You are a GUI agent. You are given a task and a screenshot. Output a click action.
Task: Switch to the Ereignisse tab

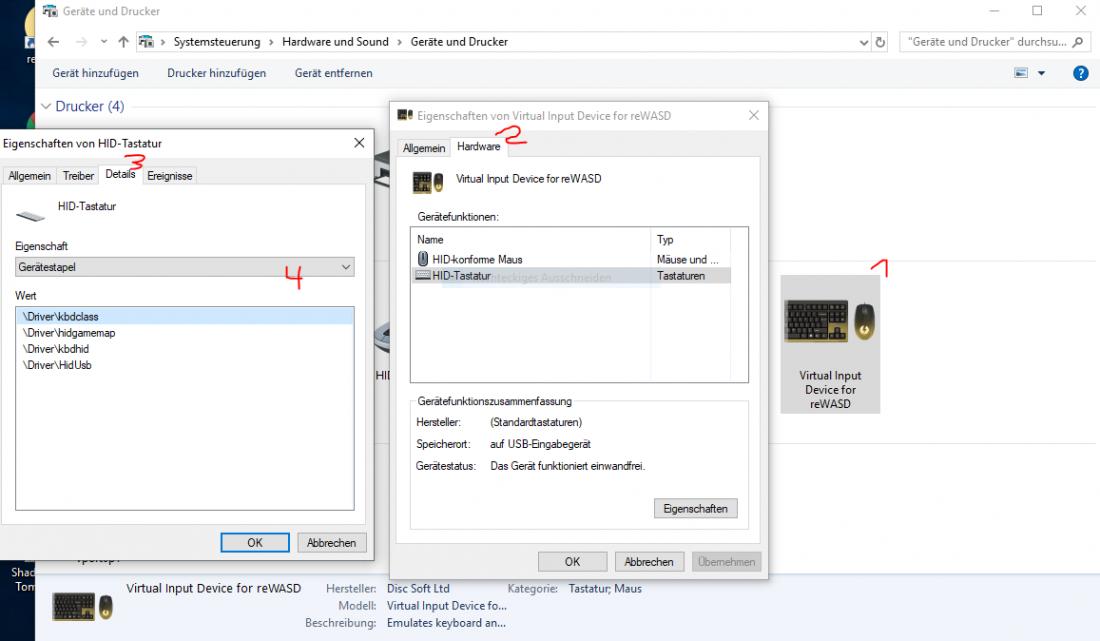[169, 176]
